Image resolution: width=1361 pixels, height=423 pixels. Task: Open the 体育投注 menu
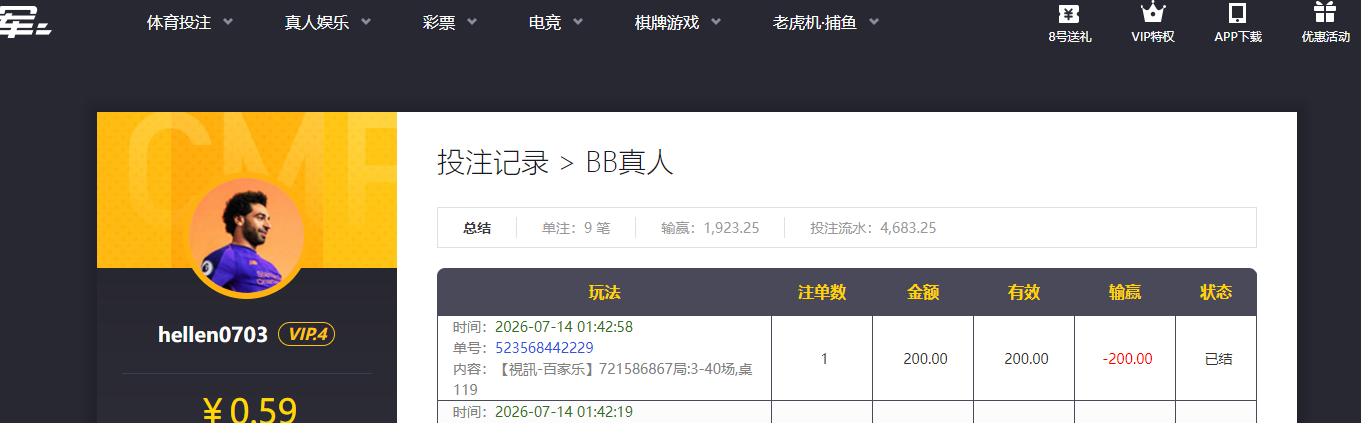179,22
